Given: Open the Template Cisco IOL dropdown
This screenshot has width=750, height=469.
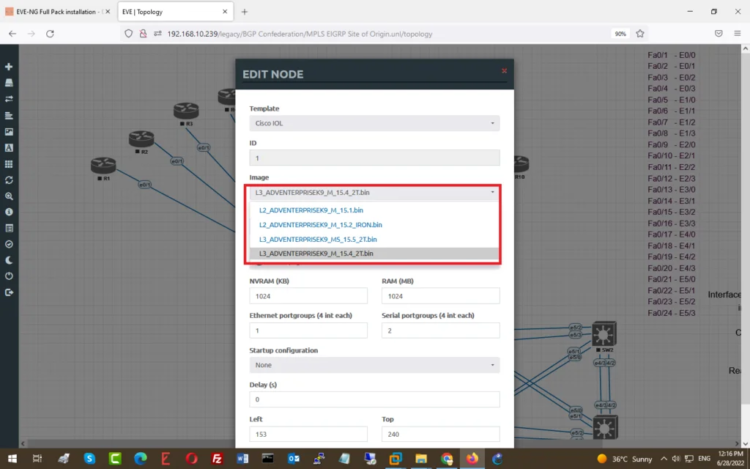Looking at the screenshot, I should 373,124.
